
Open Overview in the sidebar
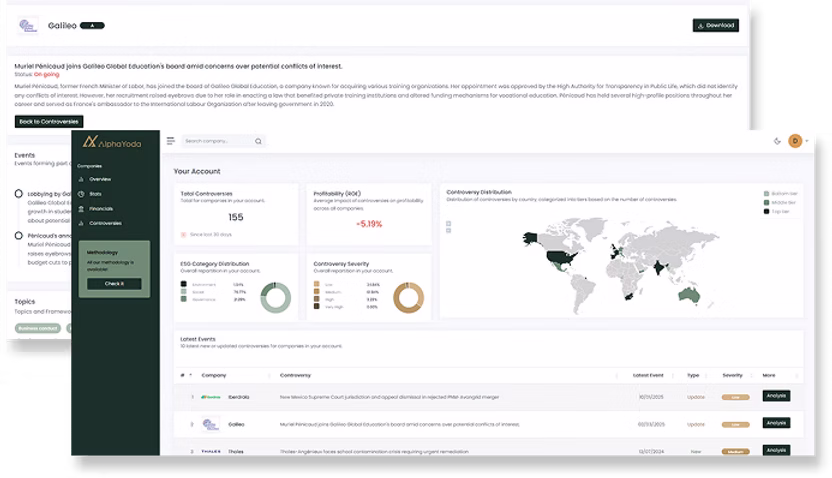(100, 179)
